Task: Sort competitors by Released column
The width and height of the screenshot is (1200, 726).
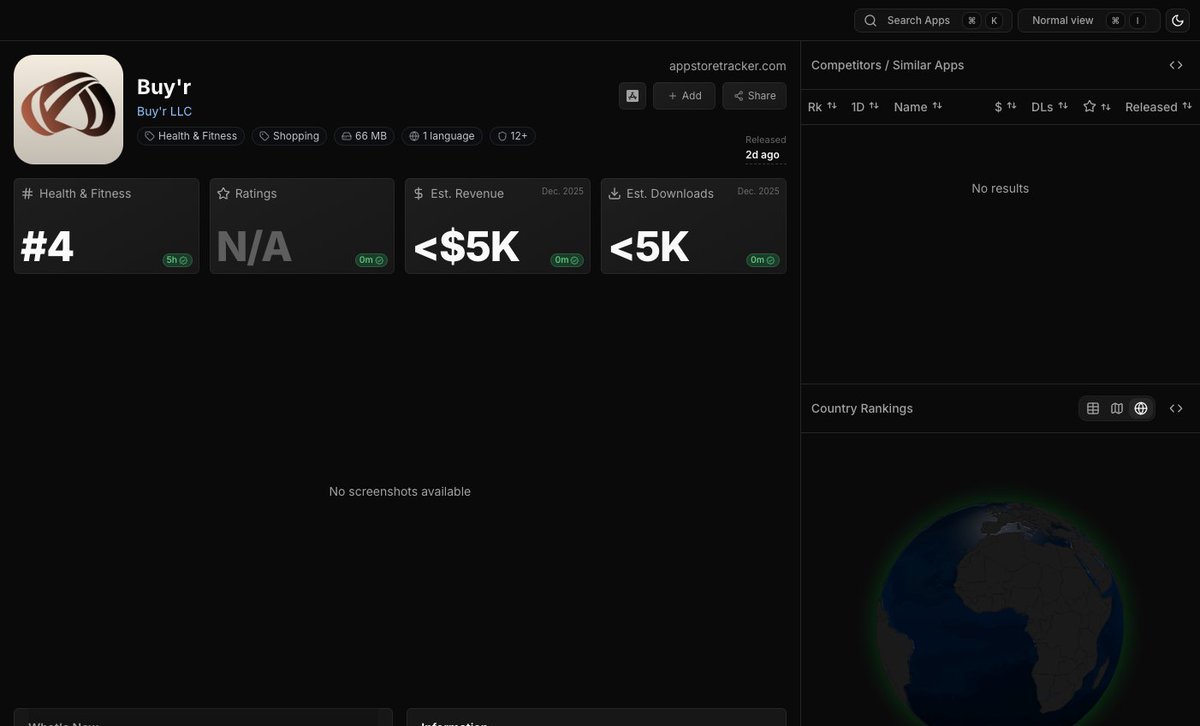Action: pos(1158,107)
